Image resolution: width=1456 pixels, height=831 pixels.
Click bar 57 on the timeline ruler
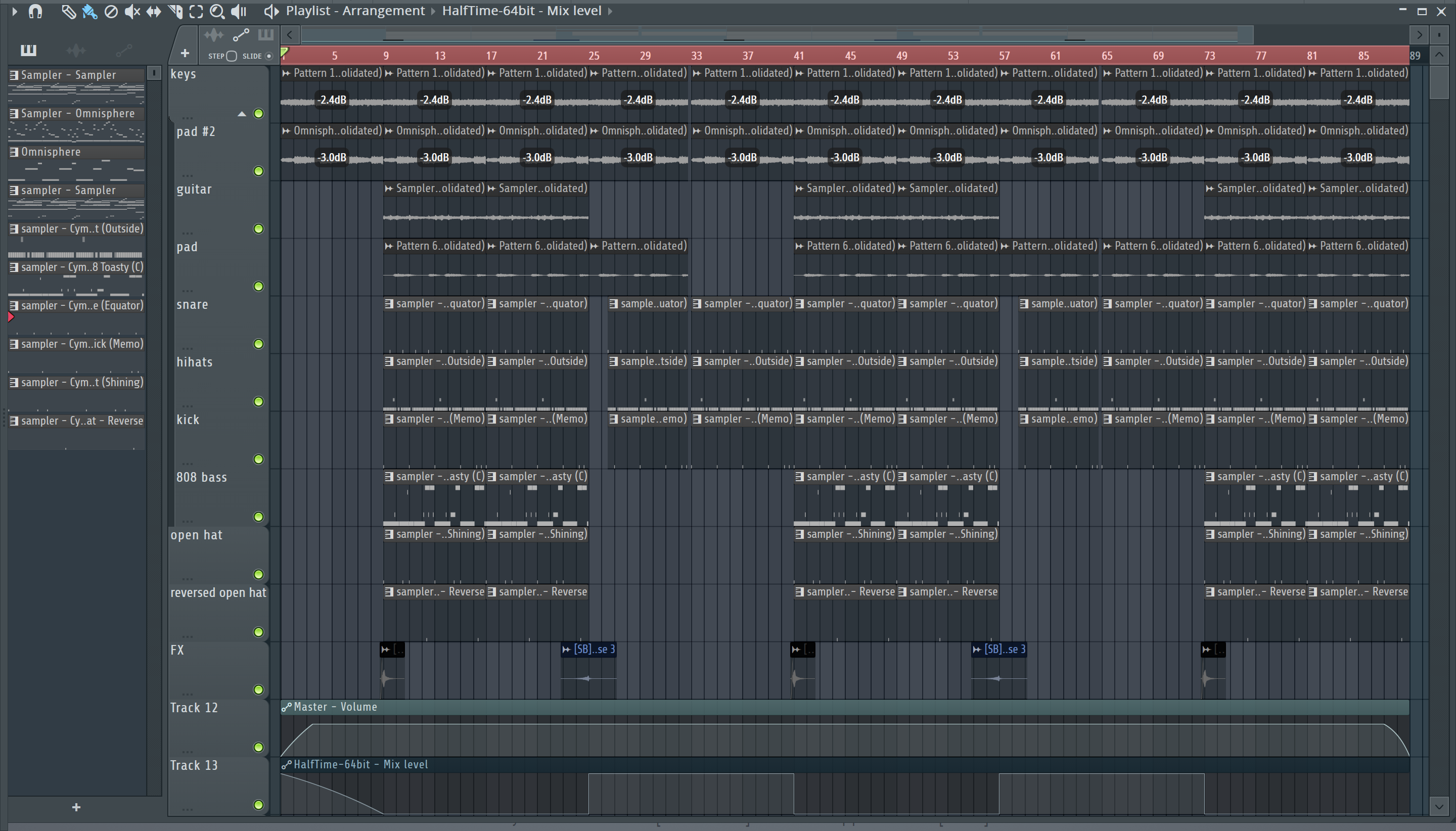(x=1004, y=56)
